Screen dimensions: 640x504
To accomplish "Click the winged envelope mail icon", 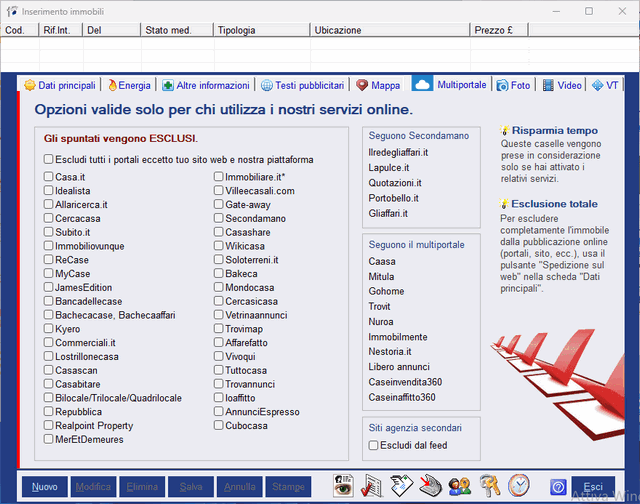I will tap(402, 486).
